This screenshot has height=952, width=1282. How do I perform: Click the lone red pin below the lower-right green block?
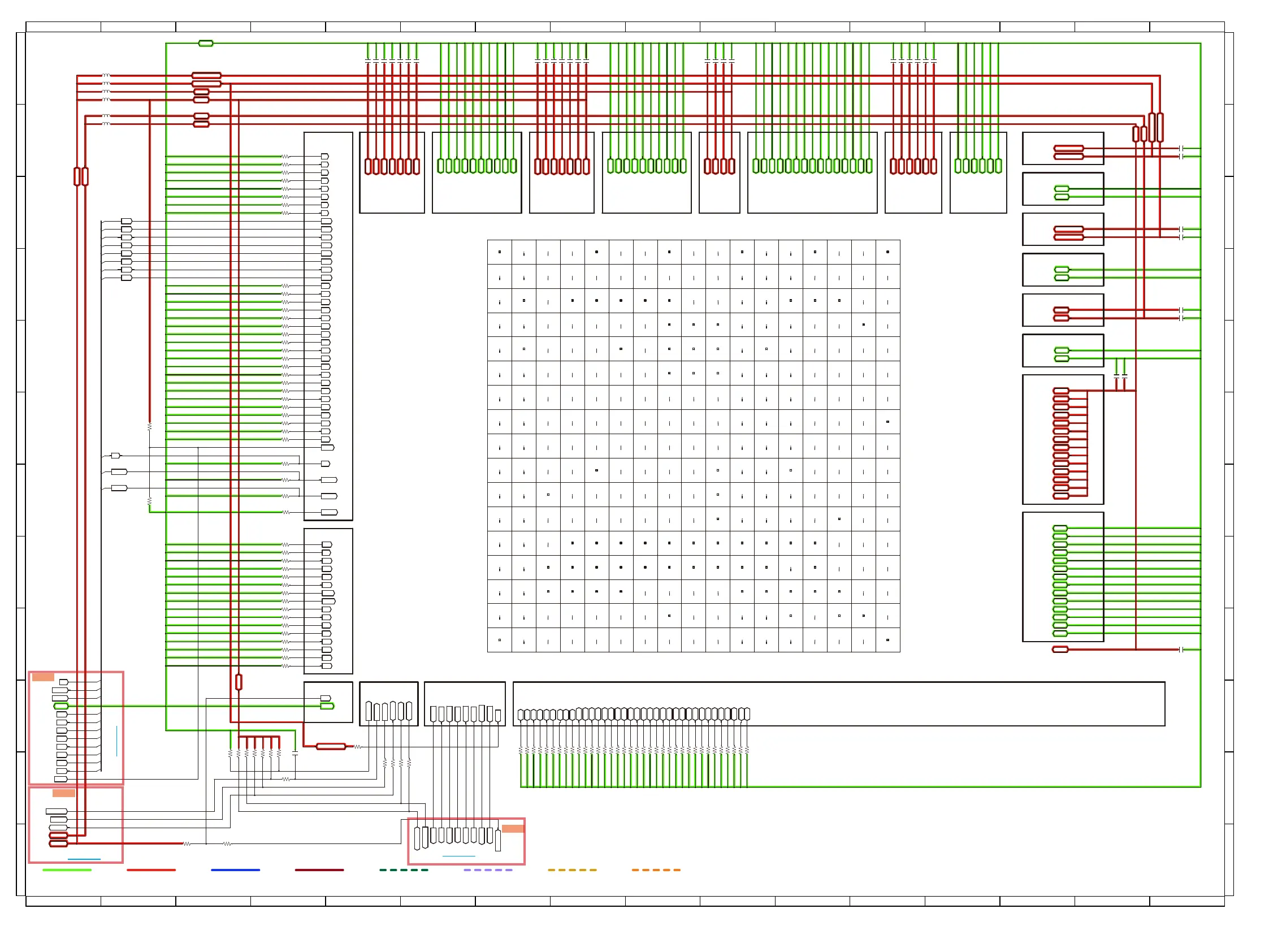1060,650
